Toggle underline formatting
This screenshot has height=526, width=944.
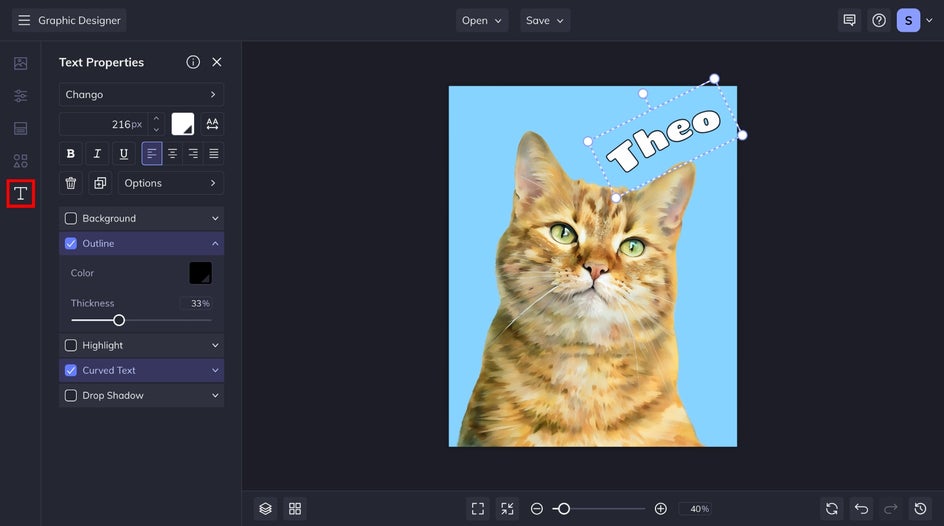coord(123,153)
